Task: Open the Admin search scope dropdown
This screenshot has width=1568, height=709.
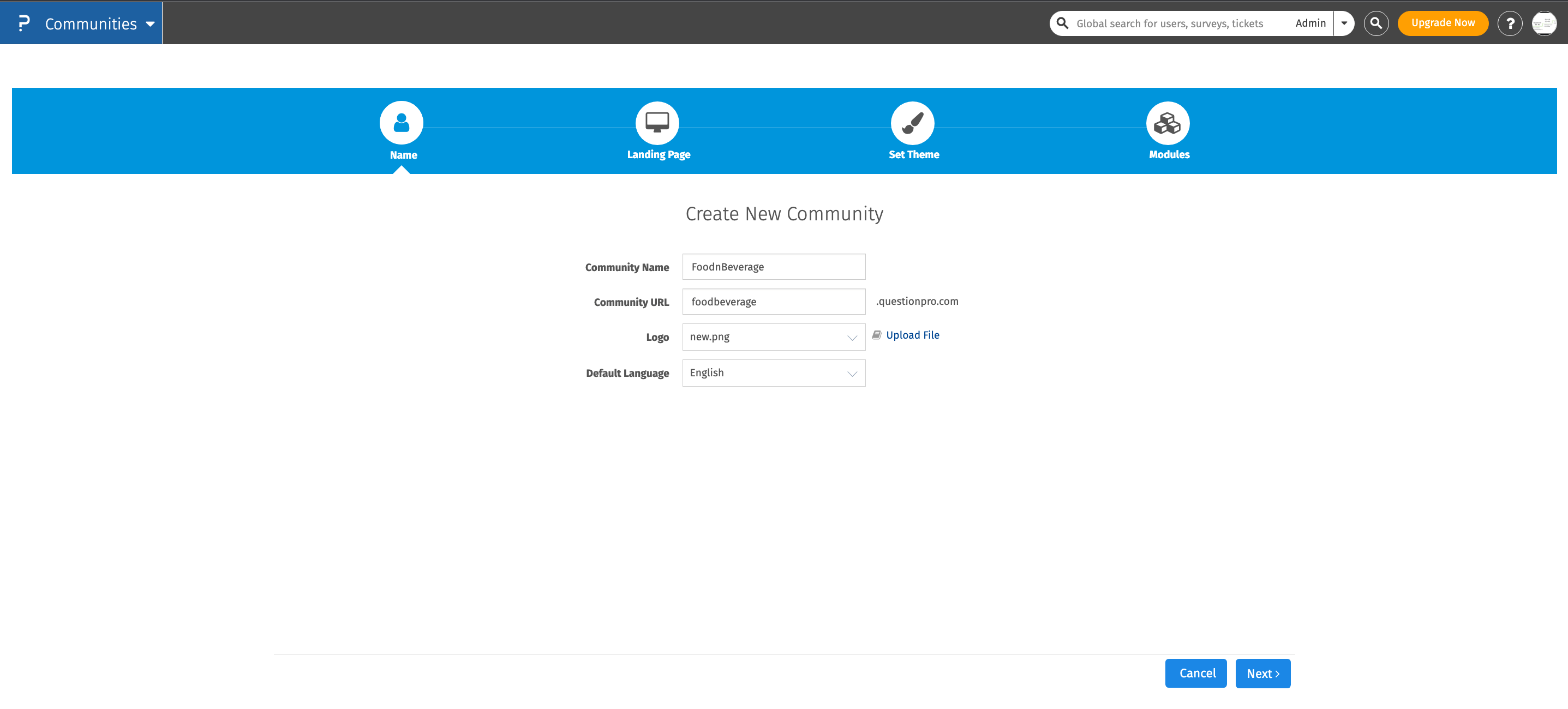Action: point(1344,22)
